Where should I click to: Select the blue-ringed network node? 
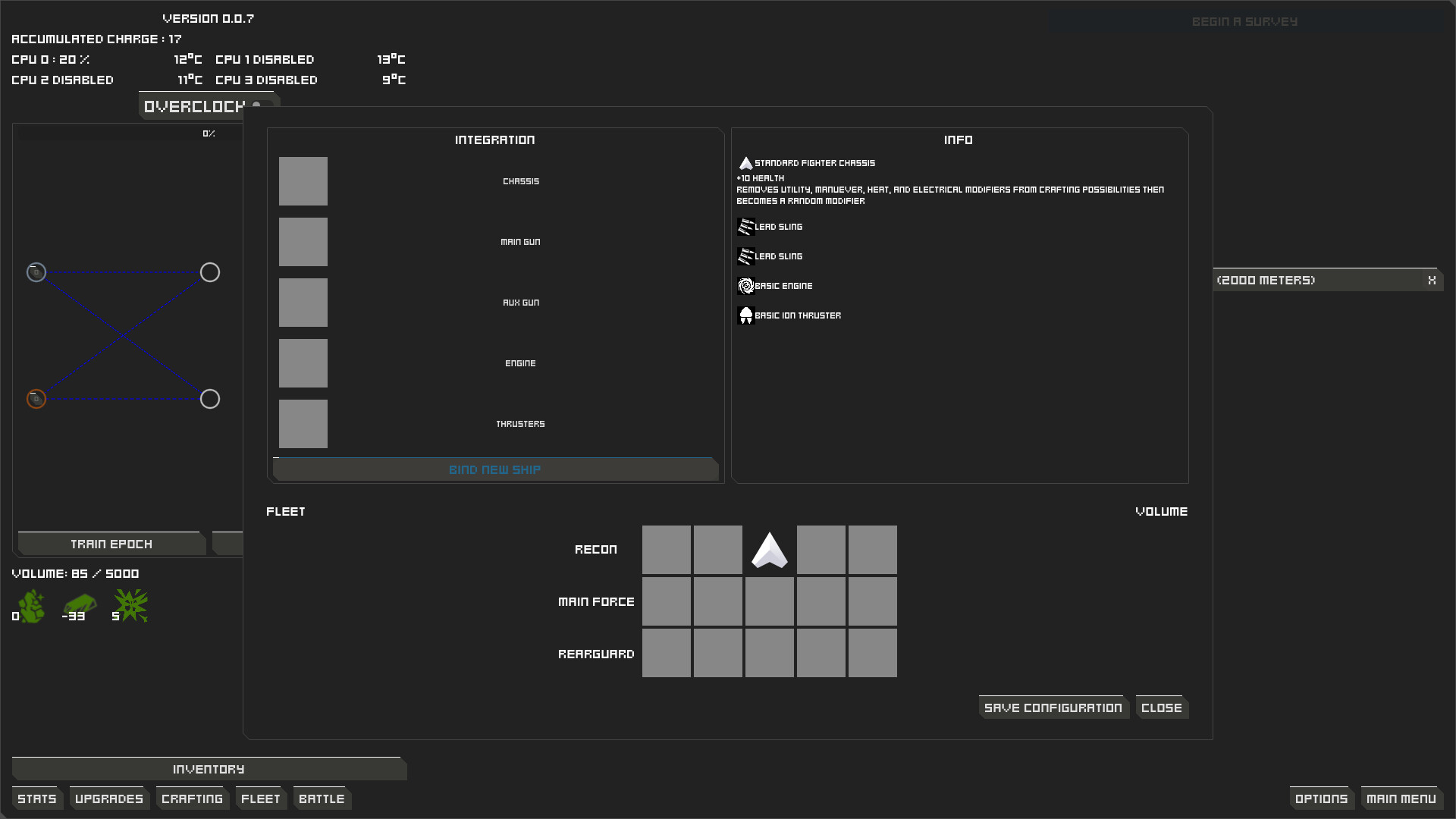[36, 272]
